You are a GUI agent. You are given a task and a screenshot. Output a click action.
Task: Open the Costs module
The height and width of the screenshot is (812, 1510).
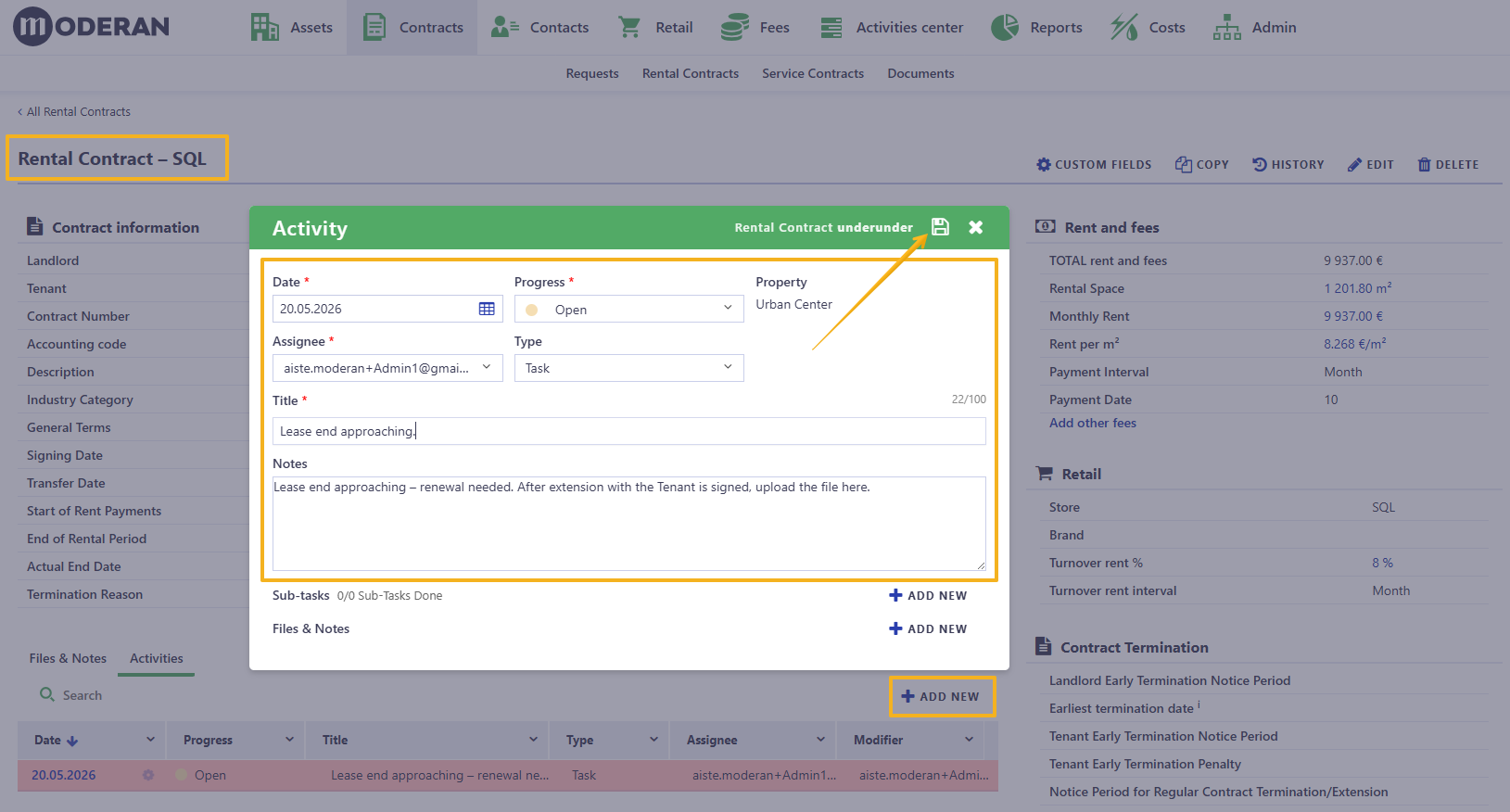click(1148, 28)
